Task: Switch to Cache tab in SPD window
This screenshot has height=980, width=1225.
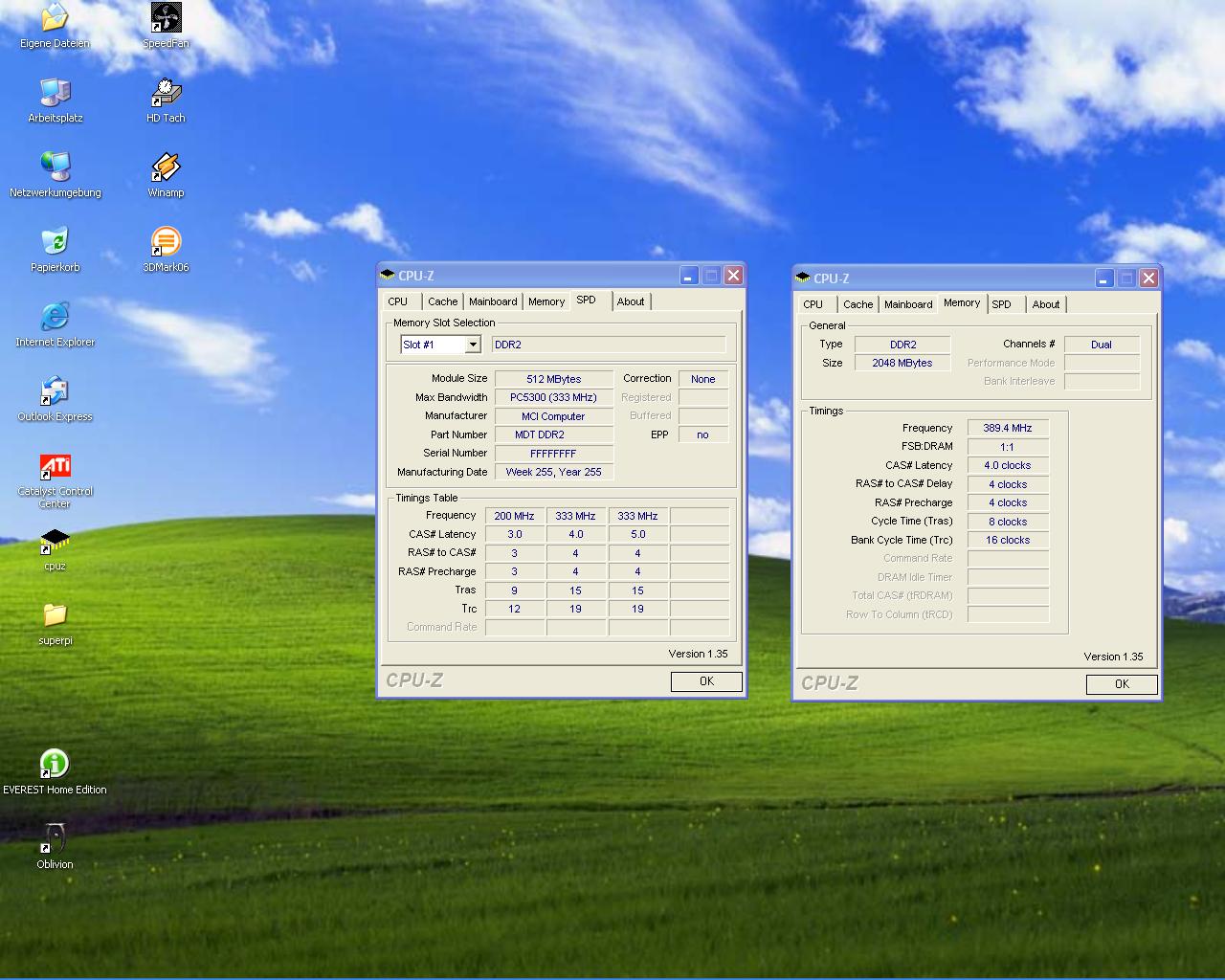Action: click(443, 301)
